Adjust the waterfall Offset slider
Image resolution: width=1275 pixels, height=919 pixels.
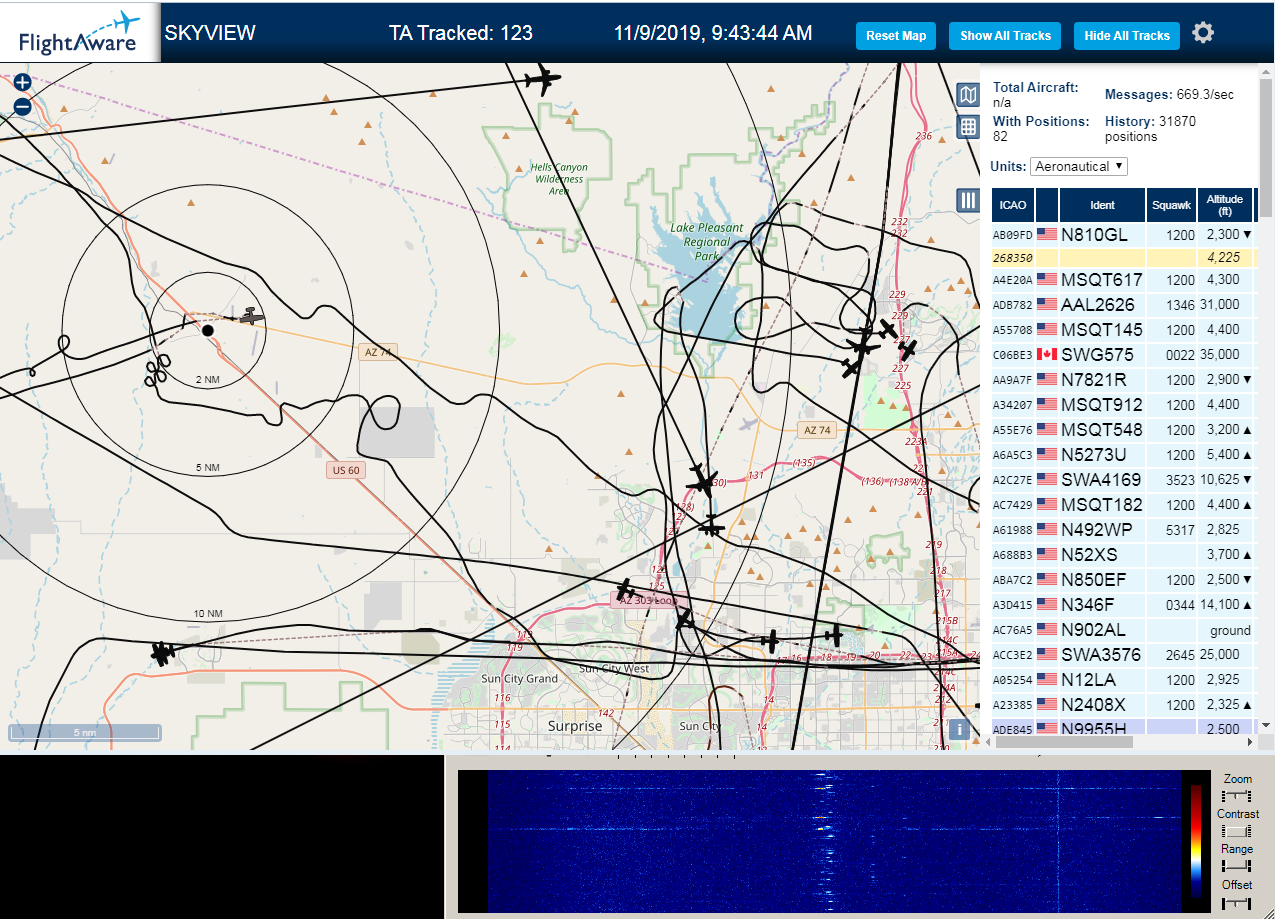coord(1237,902)
